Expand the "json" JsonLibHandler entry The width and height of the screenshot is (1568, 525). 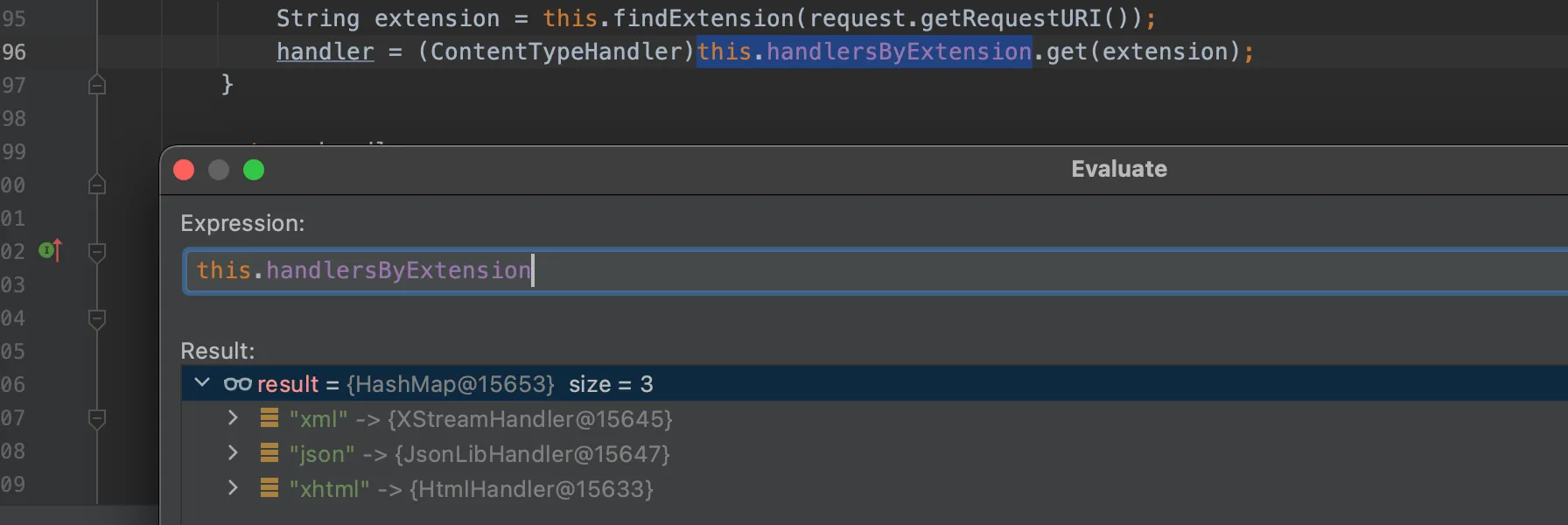click(233, 453)
